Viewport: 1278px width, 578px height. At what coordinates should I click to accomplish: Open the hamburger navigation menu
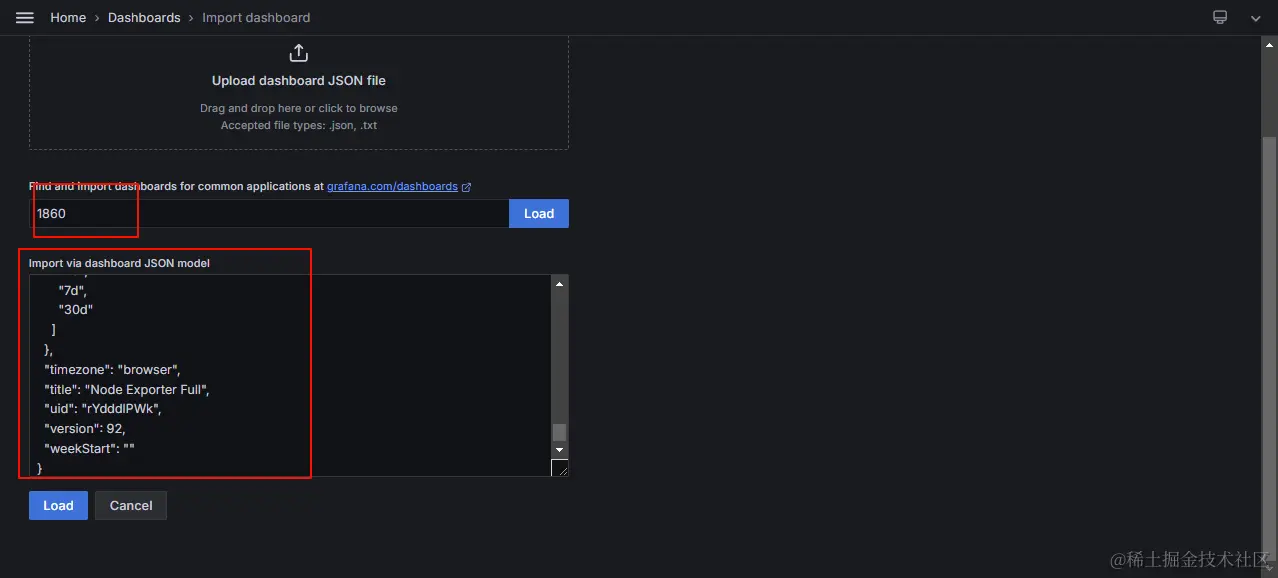[25, 18]
